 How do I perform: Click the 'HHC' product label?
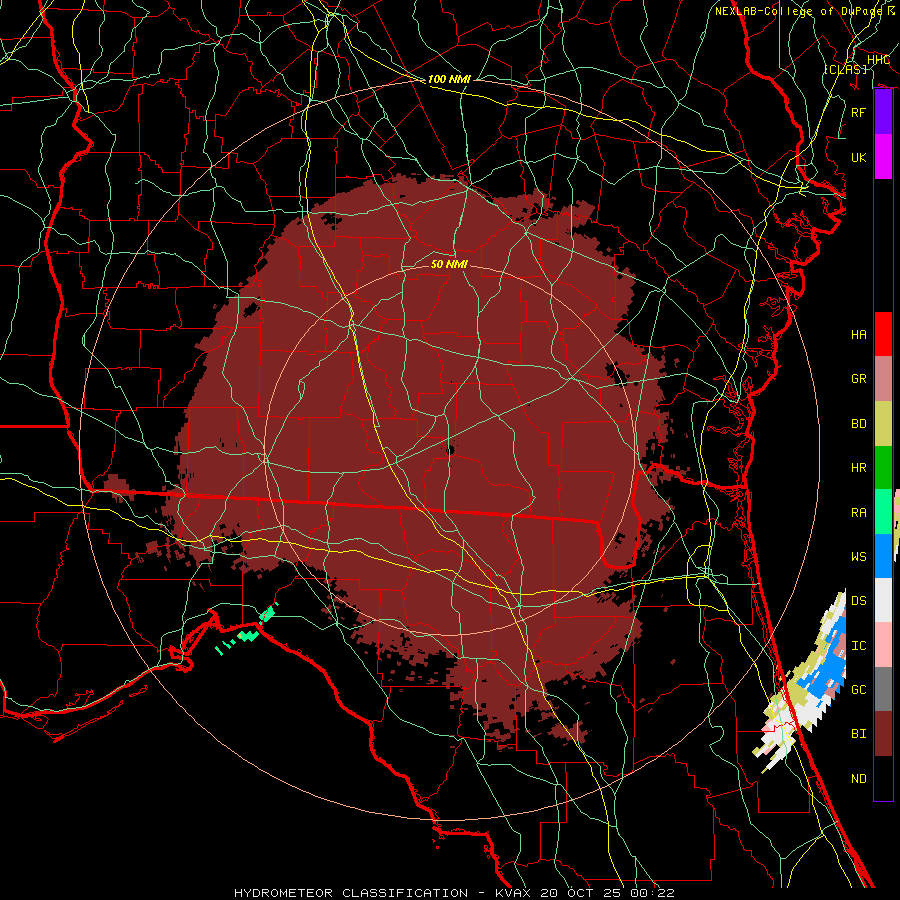coord(878,60)
